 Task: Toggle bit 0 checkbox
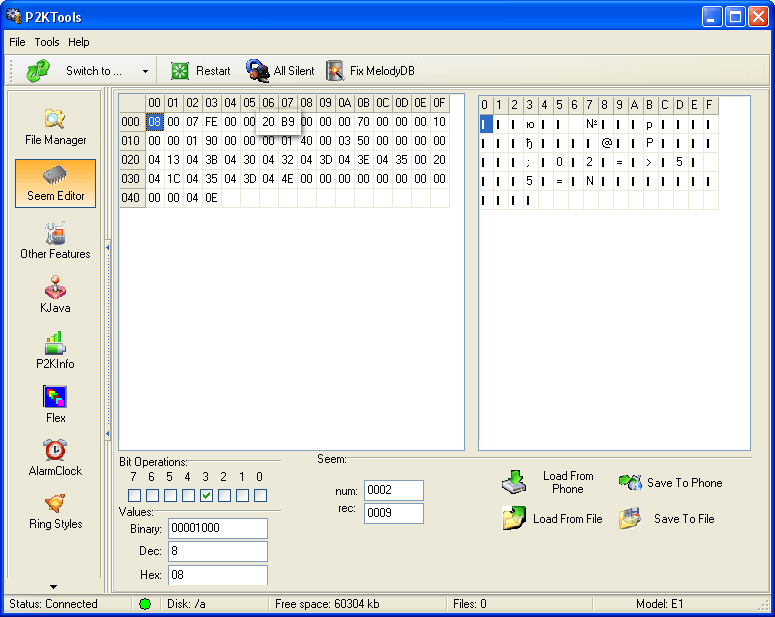pyautogui.click(x=260, y=495)
